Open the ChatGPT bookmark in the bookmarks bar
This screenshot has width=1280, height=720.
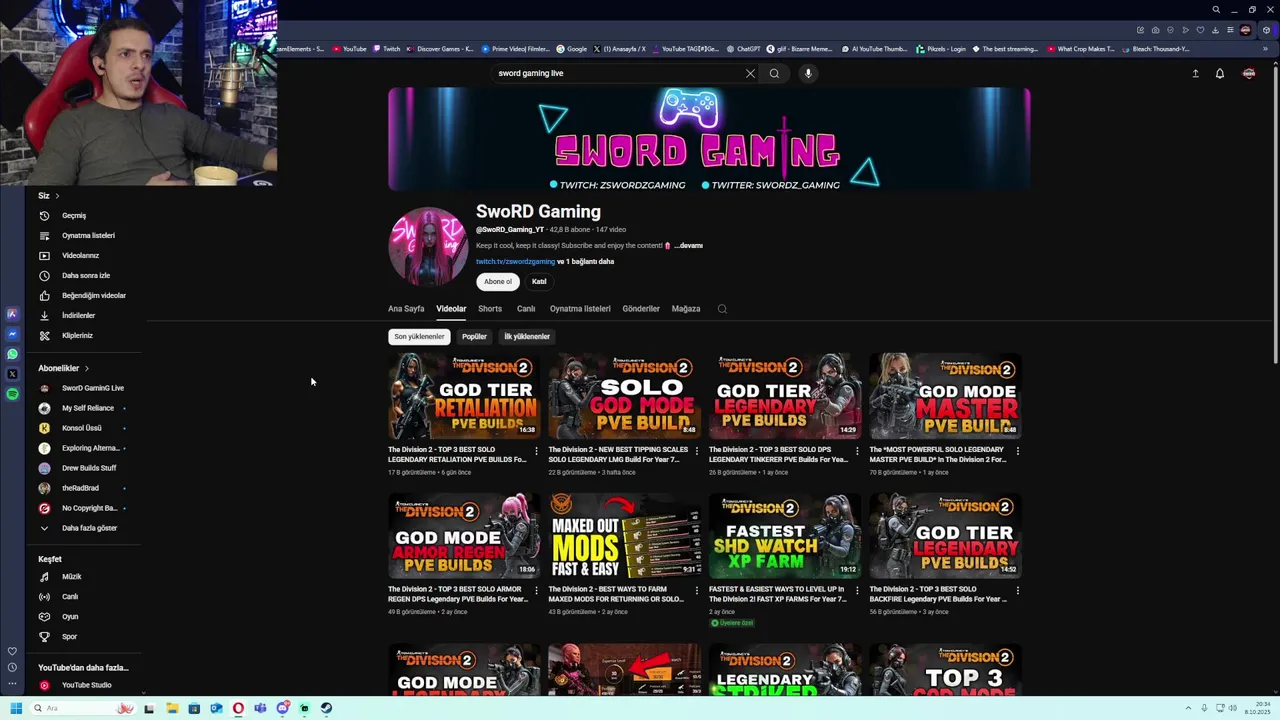pos(744,49)
